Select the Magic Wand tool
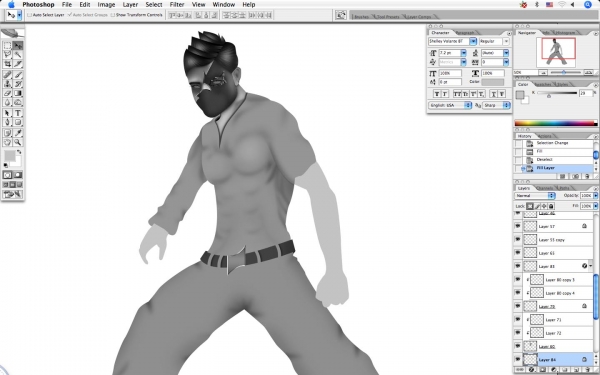 pyautogui.click(x=18, y=55)
